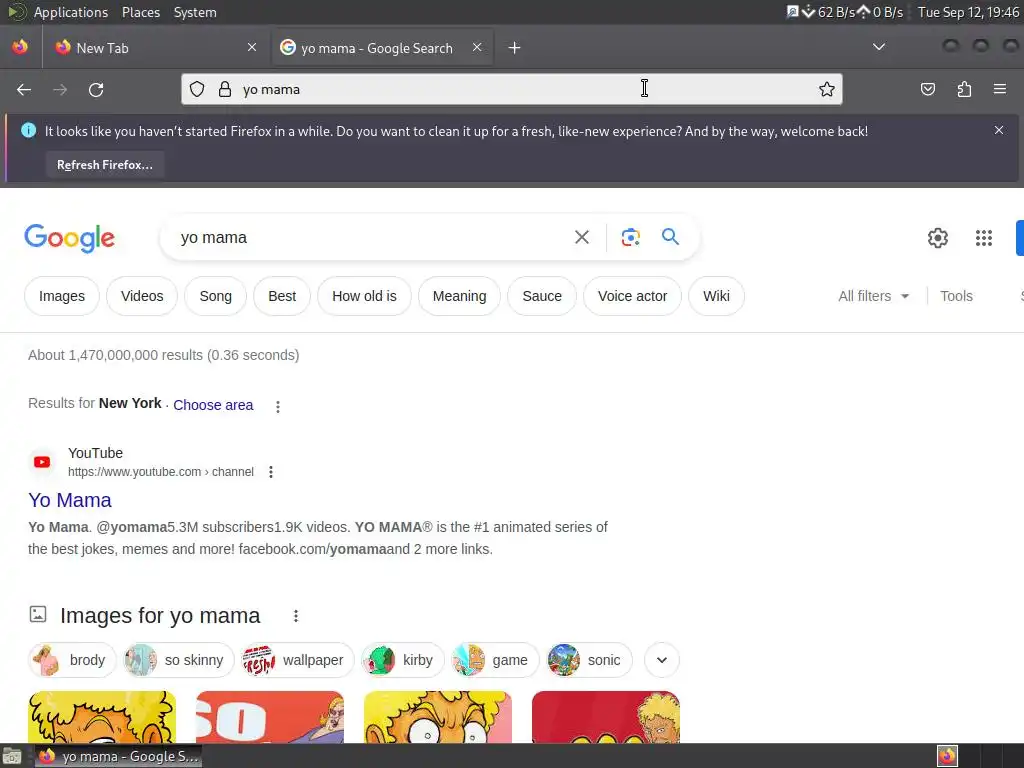This screenshot has height=768, width=1024.
Task: Click the Firefox icon in the tab bar
Action: 20,47
